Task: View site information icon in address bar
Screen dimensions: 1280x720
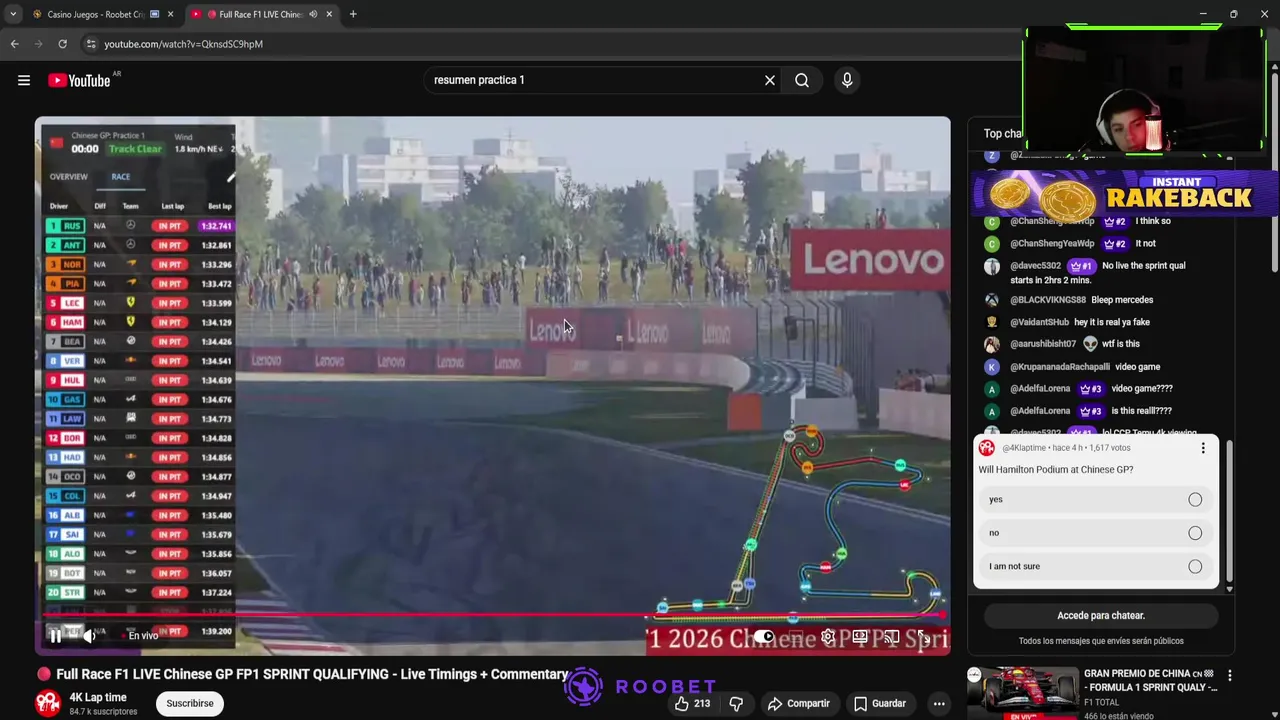Action: (91, 44)
